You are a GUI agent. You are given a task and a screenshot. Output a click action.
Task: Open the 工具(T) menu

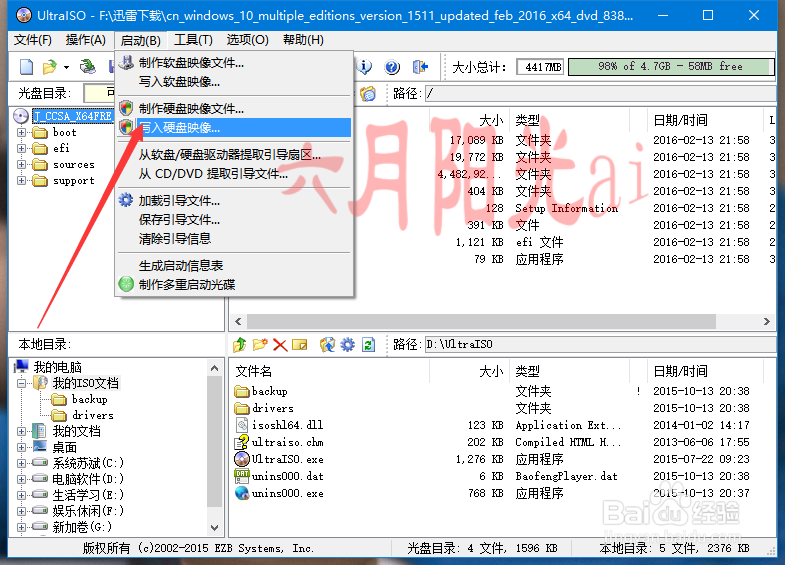pos(193,40)
